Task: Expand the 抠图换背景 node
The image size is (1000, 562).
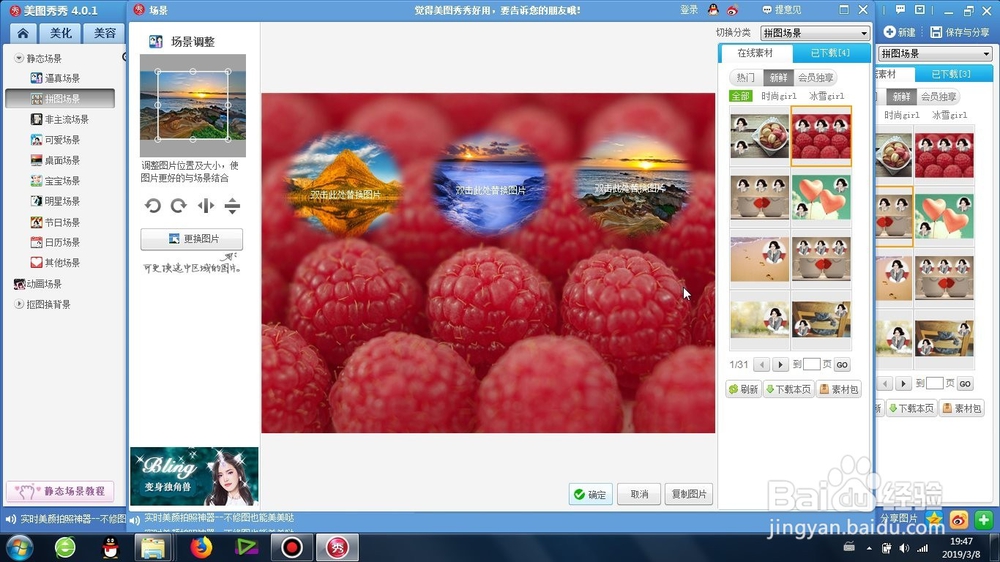Action: tap(18, 304)
